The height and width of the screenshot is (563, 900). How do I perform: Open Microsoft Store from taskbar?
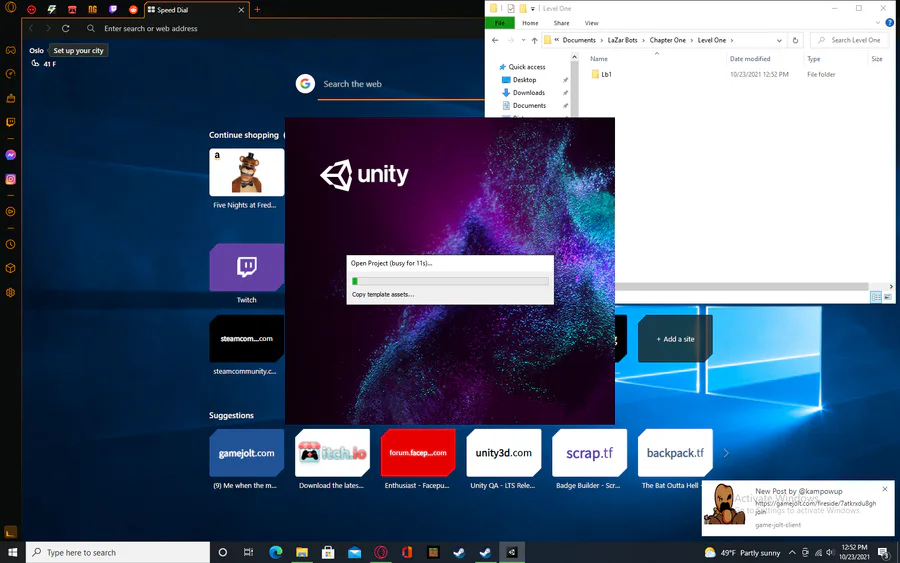(328, 552)
